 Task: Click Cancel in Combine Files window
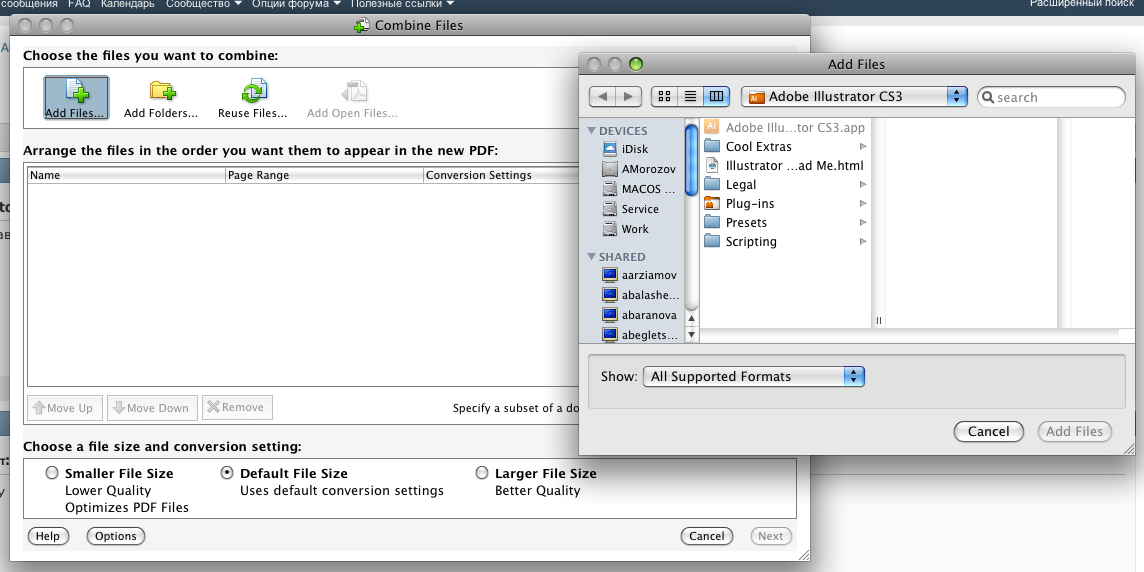(707, 536)
